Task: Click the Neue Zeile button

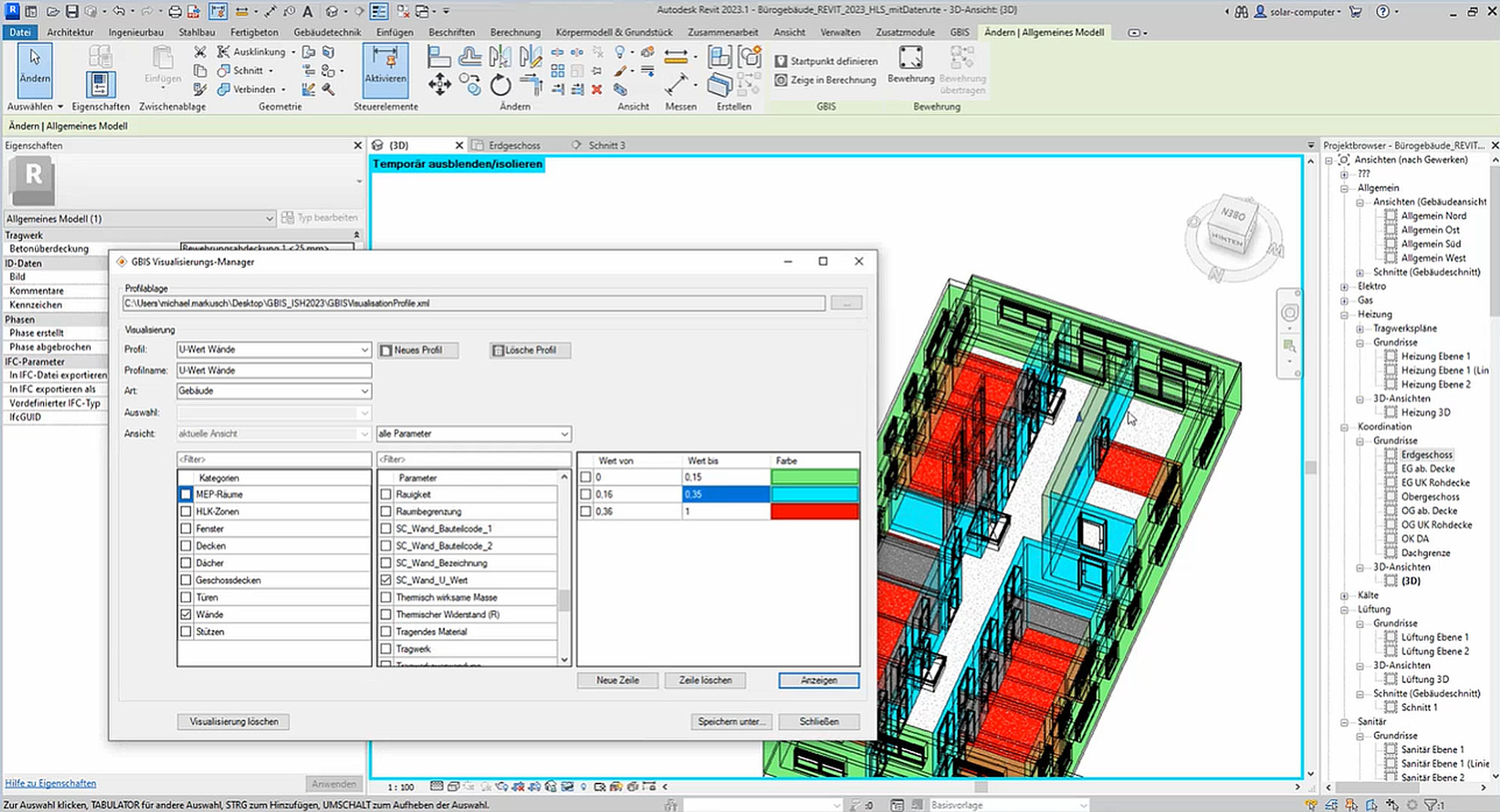Action: click(x=618, y=680)
